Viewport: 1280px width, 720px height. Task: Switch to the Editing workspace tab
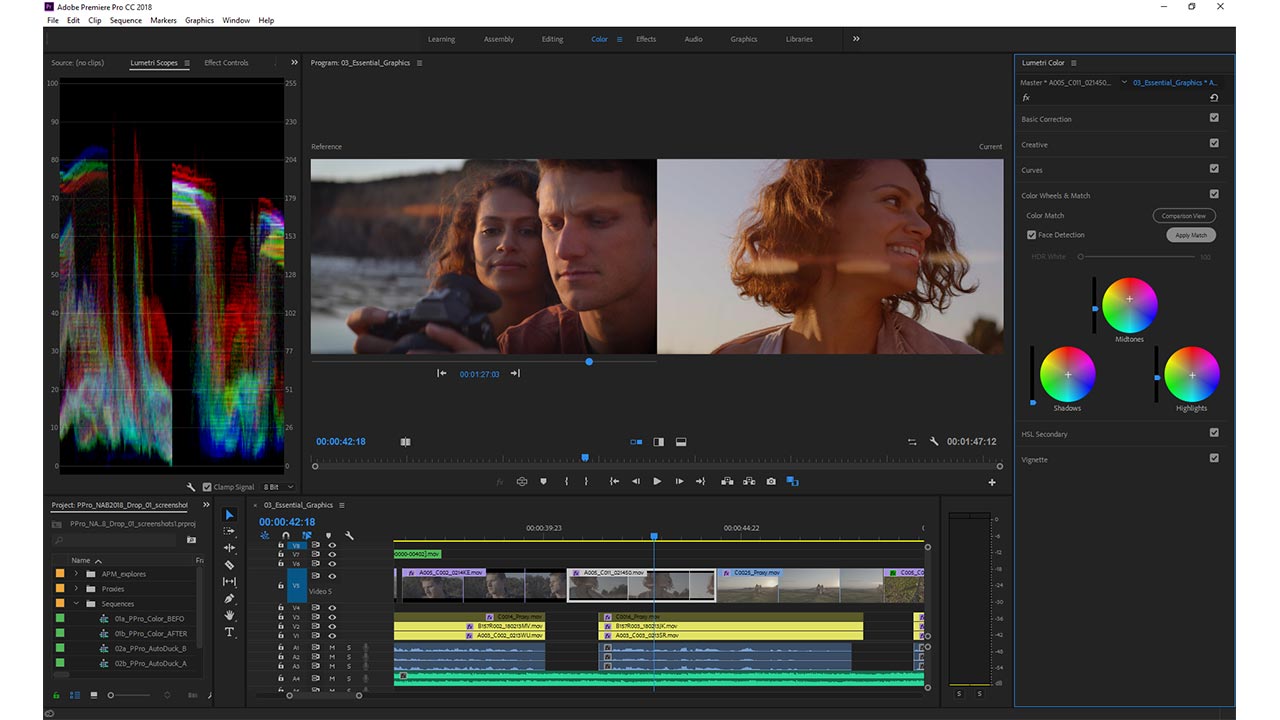point(552,39)
